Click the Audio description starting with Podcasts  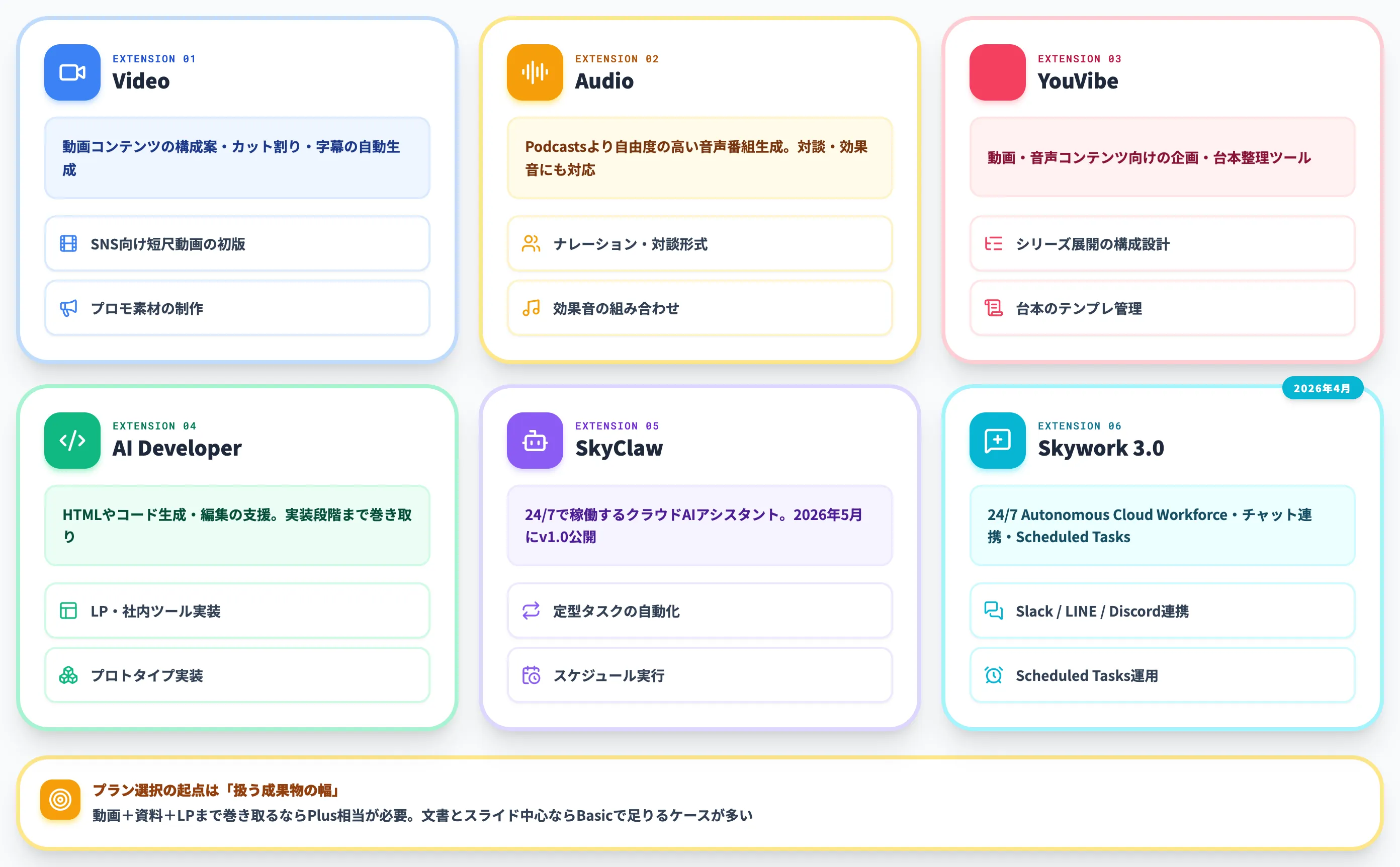tap(700, 158)
